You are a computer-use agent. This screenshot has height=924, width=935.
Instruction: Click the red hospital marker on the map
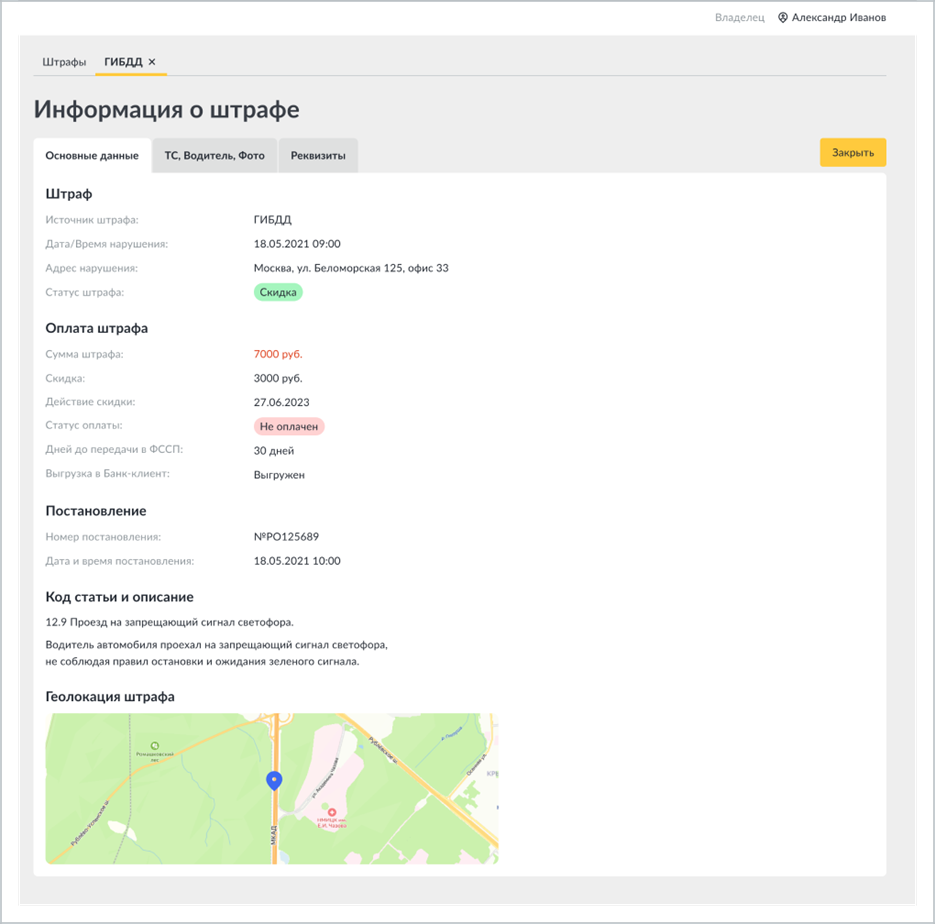click(x=332, y=812)
